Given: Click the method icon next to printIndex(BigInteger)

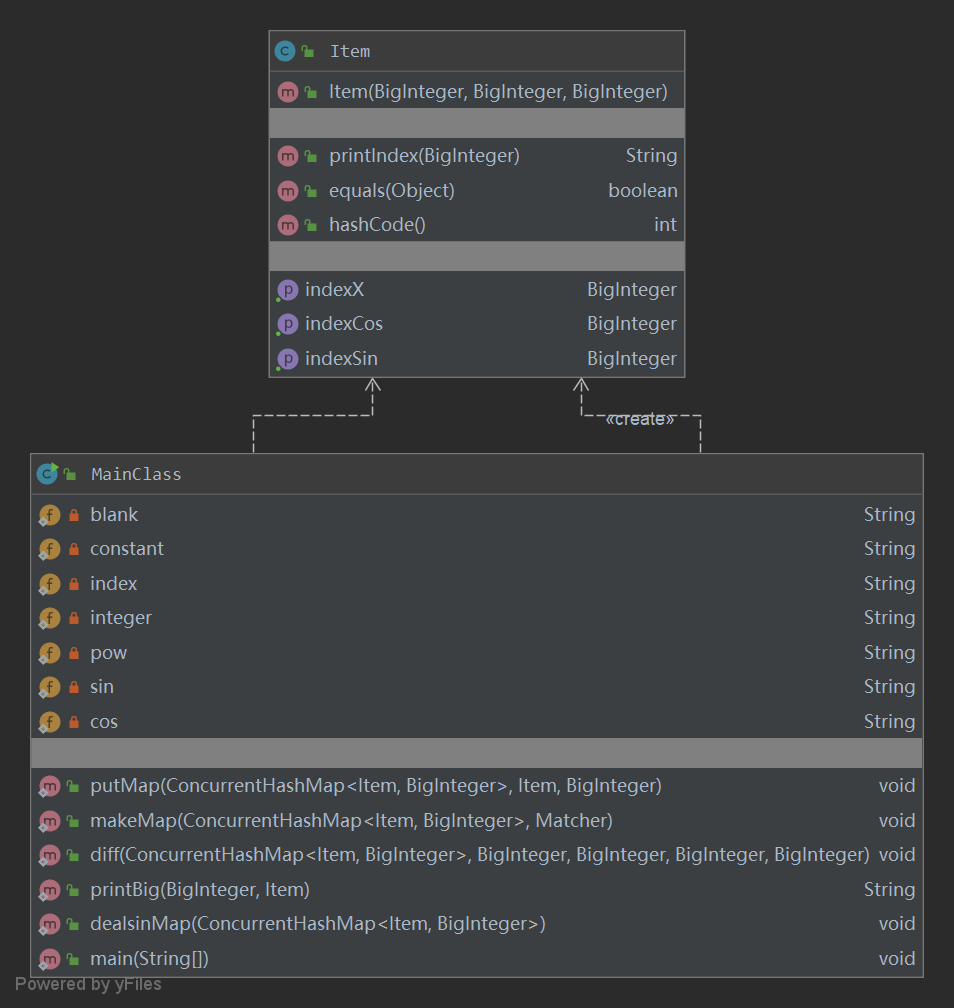Looking at the screenshot, I should coord(288,156).
